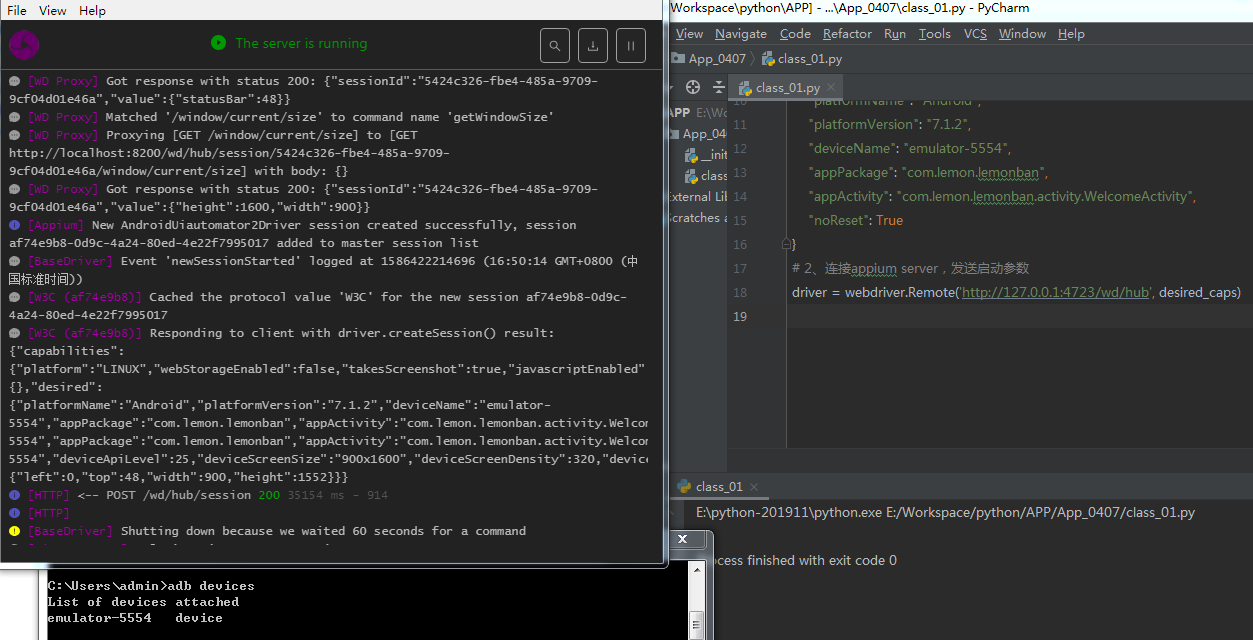The image size is (1253, 640).
Task: Click 'List of devices attached' in cmd window
Action: click(143, 602)
